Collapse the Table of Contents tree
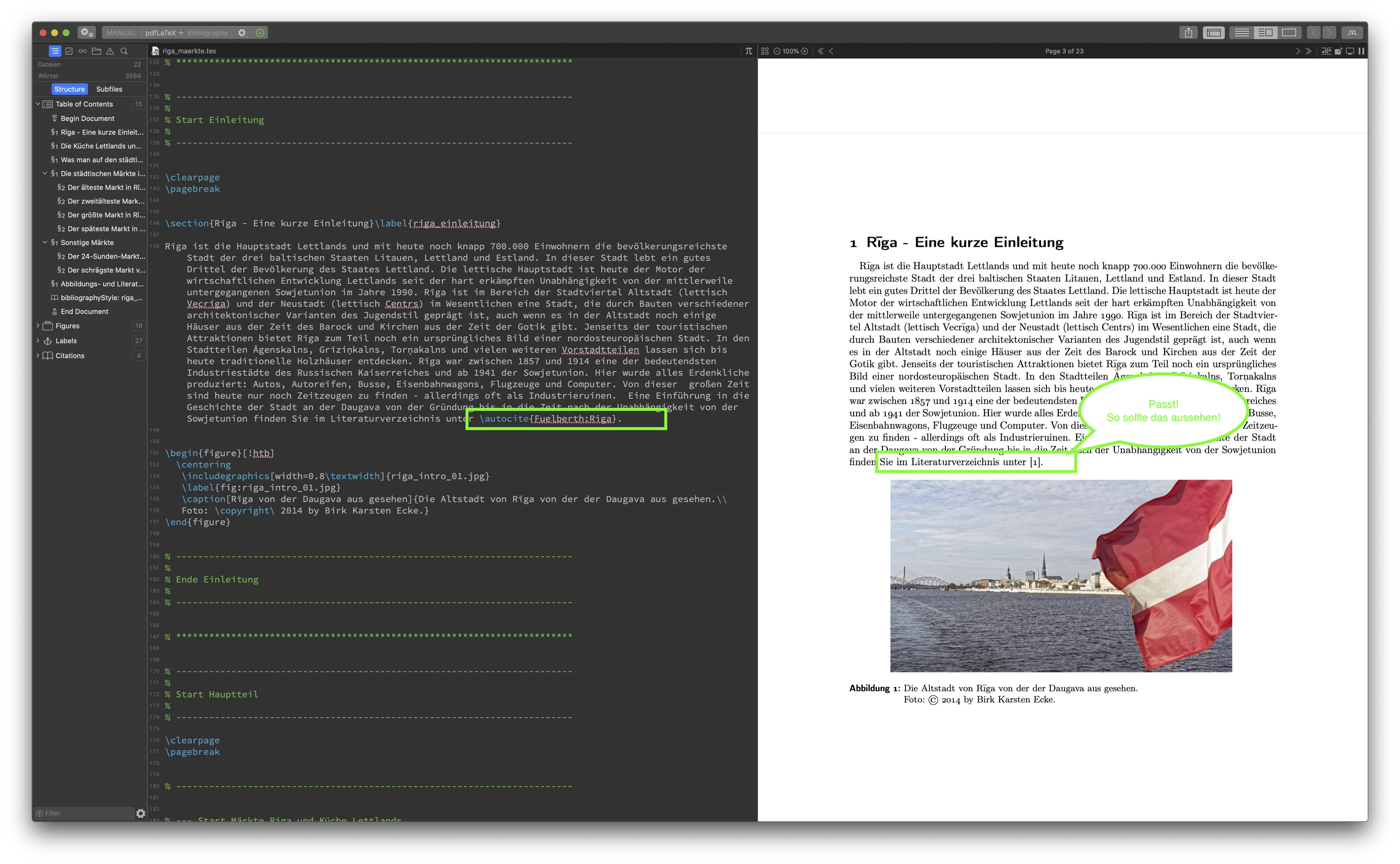The width and height of the screenshot is (1400, 864). pyautogui.click(x=38, y=104)
